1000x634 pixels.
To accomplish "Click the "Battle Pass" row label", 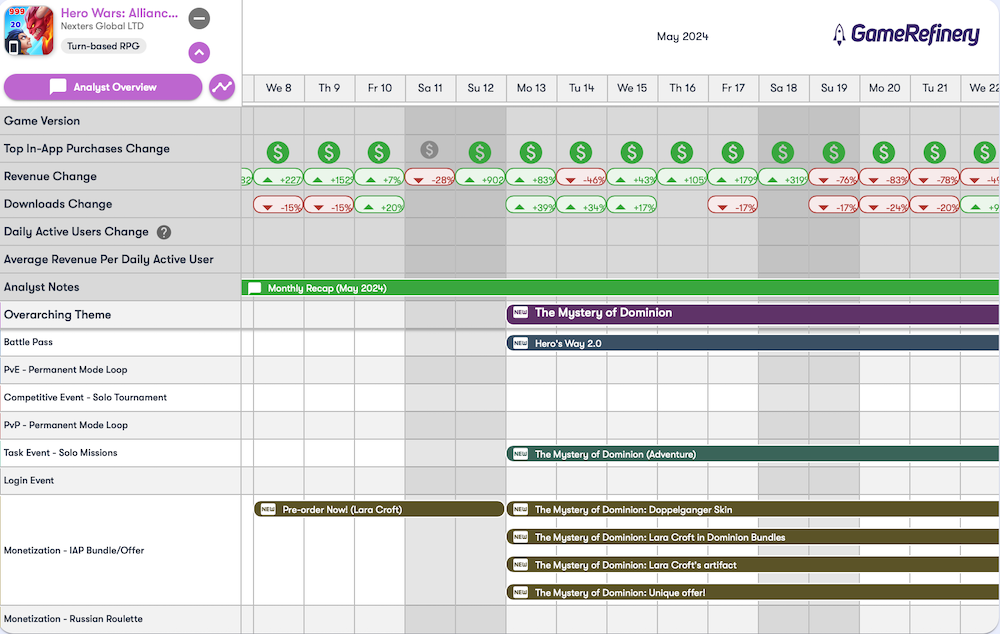I will click(28, 342).
